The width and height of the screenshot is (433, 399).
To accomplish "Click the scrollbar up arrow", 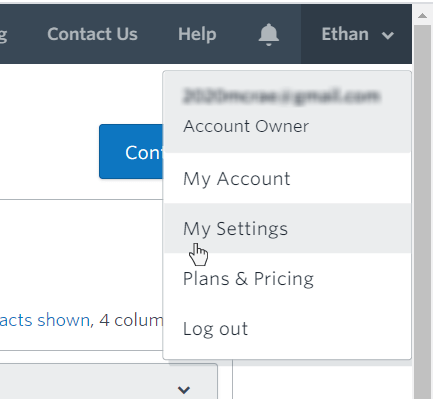I will click(x=422, y=16).
